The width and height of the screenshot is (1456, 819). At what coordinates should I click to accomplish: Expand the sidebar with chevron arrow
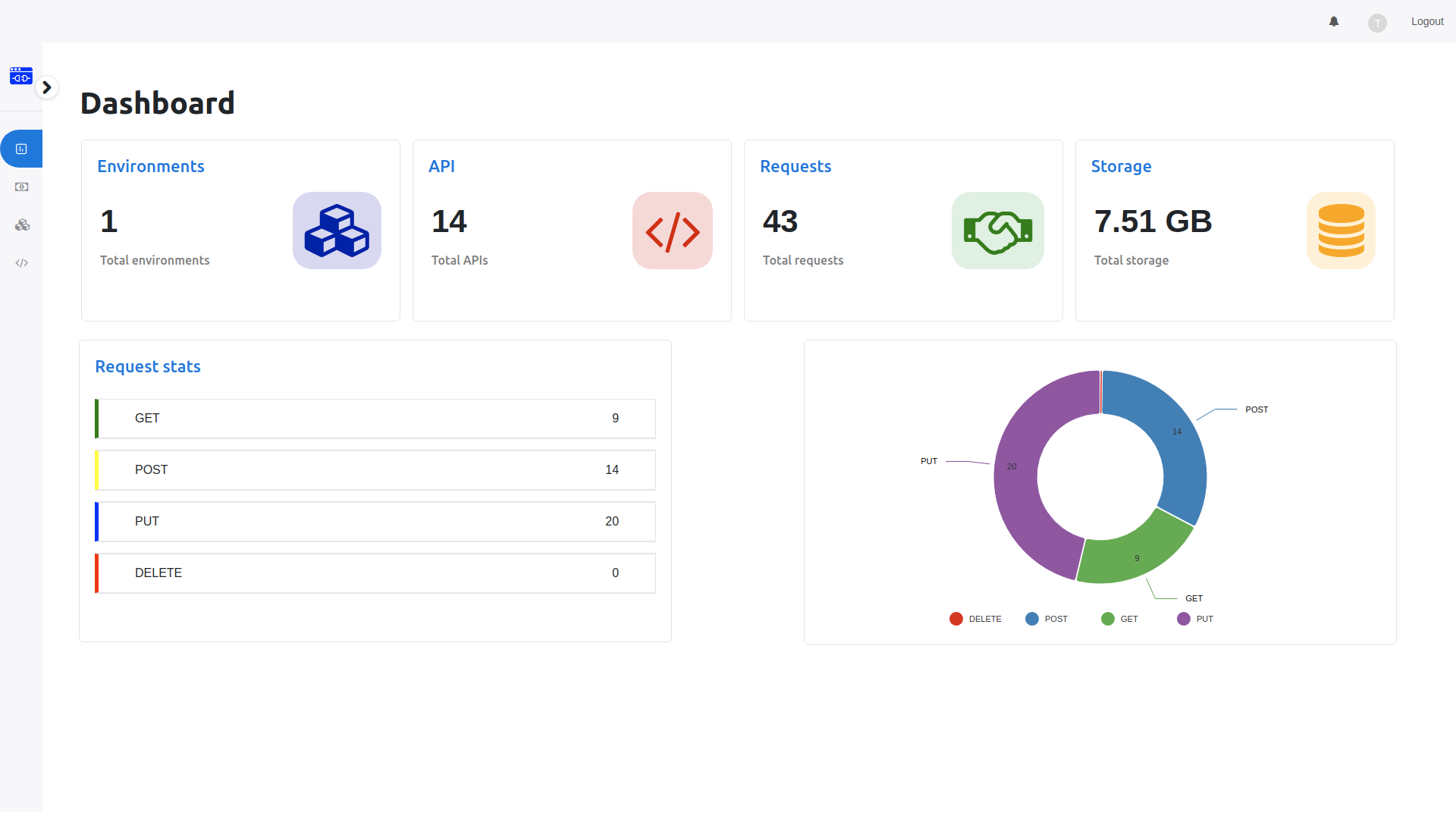(x=47, y=87)
